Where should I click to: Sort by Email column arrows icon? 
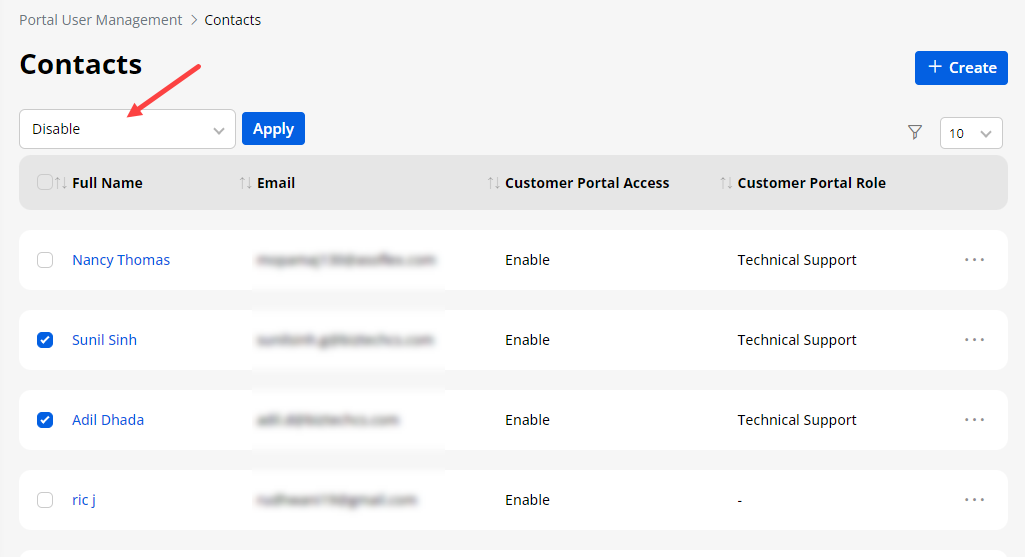(246, 183)
